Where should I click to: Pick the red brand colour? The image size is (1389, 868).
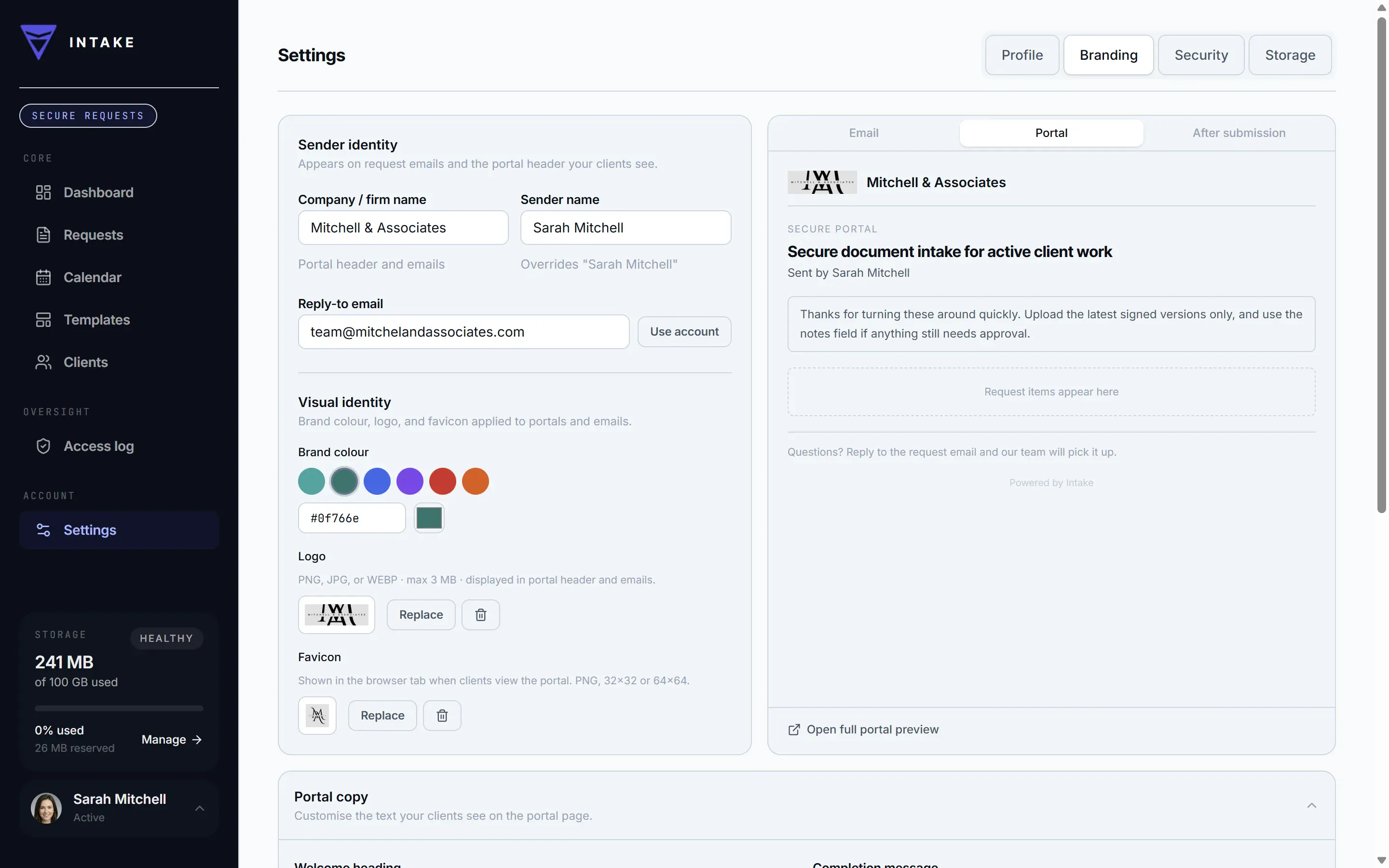tap(443, 481)
